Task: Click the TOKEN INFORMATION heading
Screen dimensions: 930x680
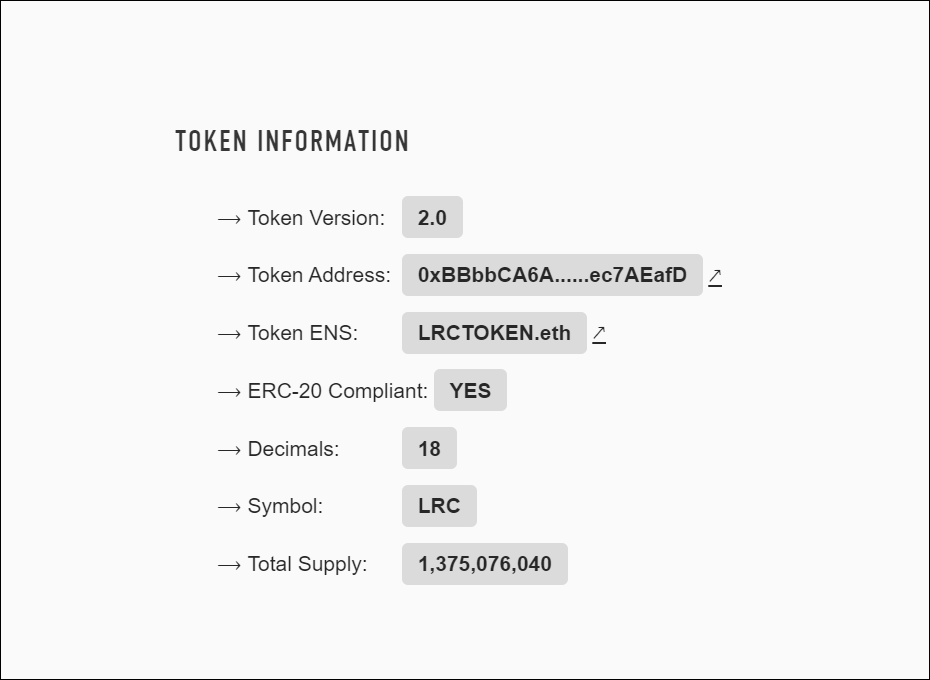Action: pos(292,141)
